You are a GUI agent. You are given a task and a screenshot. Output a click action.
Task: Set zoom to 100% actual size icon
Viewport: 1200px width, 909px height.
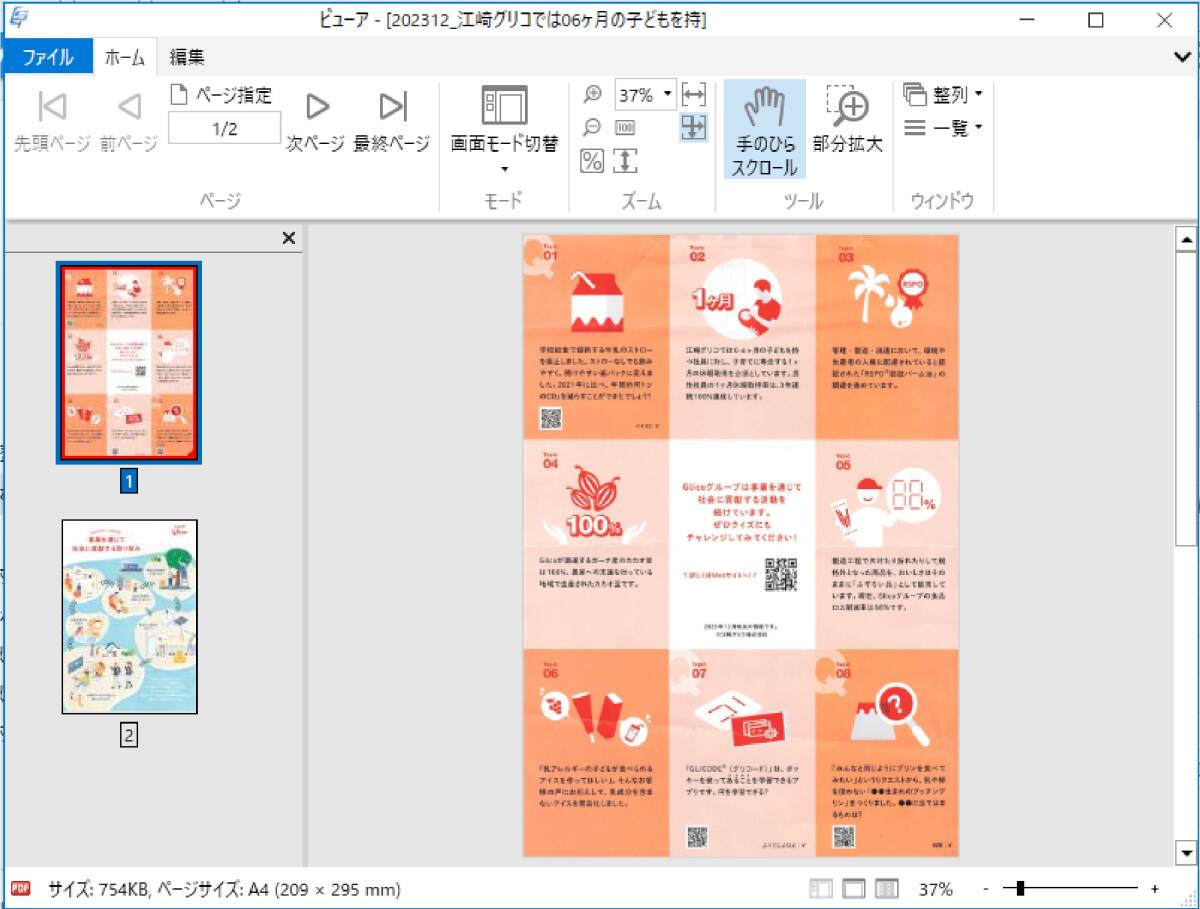[x=625, y=127]
